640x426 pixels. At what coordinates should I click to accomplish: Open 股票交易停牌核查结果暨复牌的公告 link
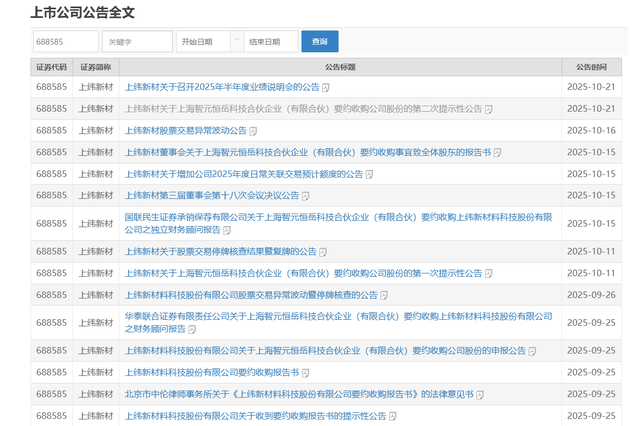(220, 252)
